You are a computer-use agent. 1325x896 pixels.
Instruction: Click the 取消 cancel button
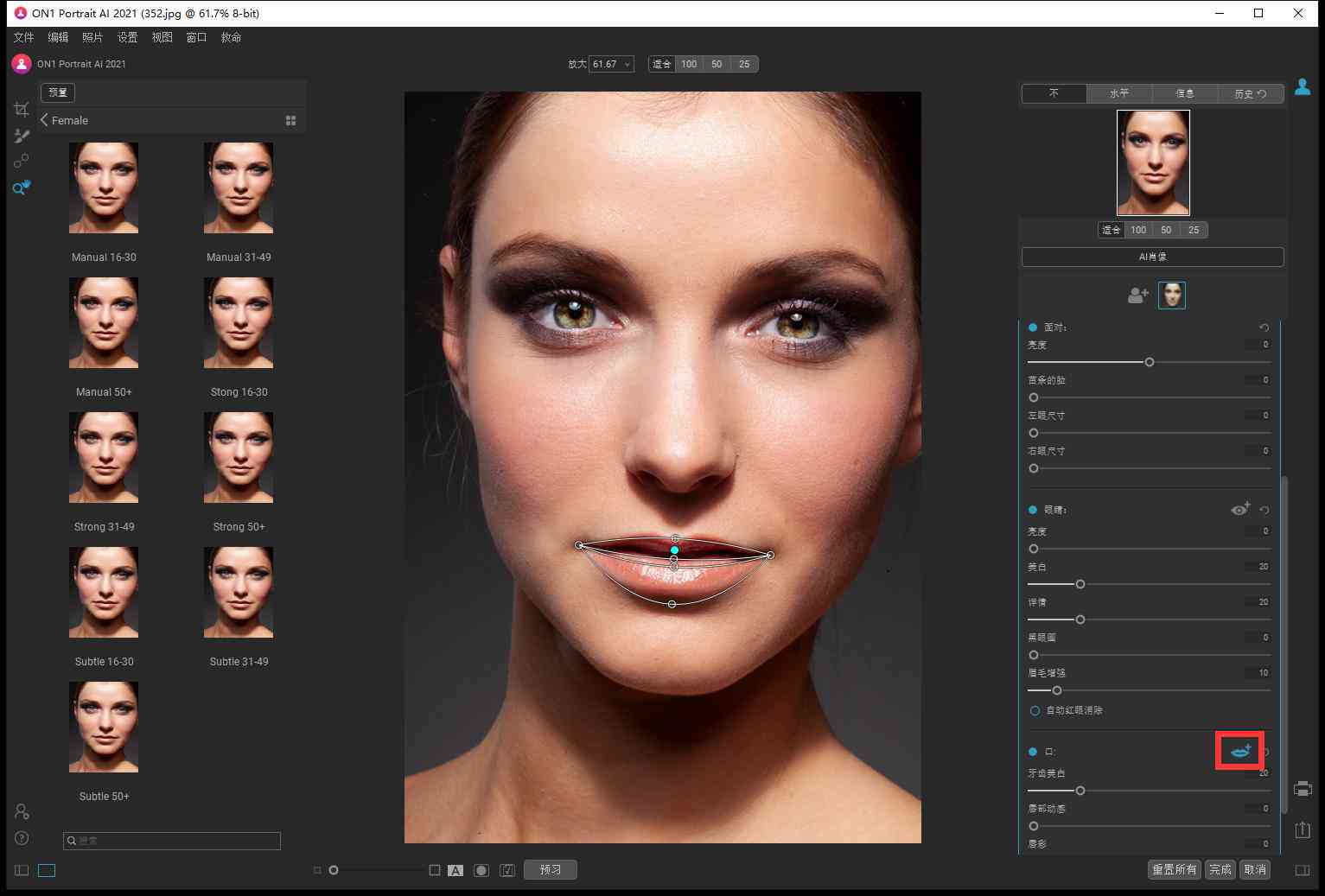tap(1255, 870)
